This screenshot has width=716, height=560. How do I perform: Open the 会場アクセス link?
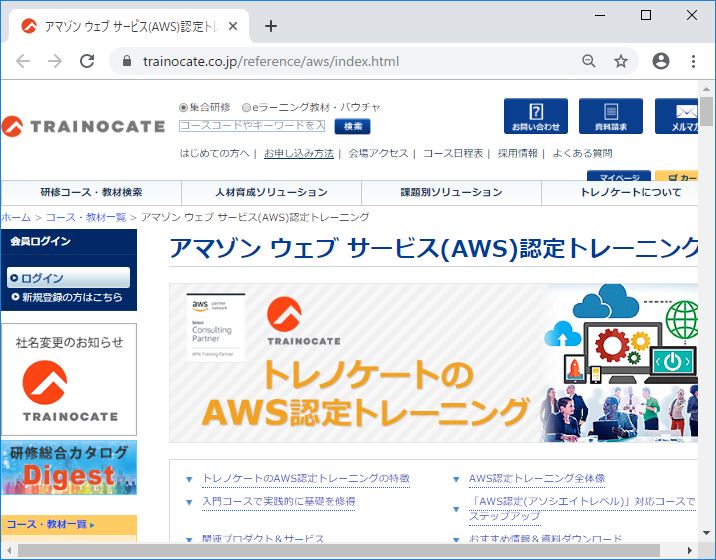click(378, 153)
